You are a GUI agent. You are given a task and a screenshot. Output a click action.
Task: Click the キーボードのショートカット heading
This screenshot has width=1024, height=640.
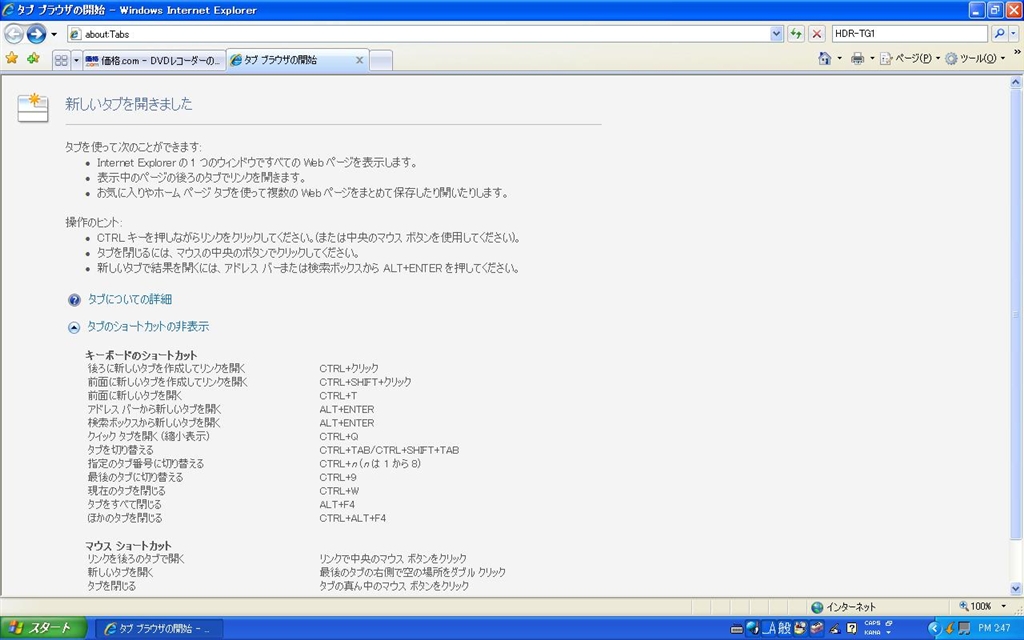click(x=140, y=355)
